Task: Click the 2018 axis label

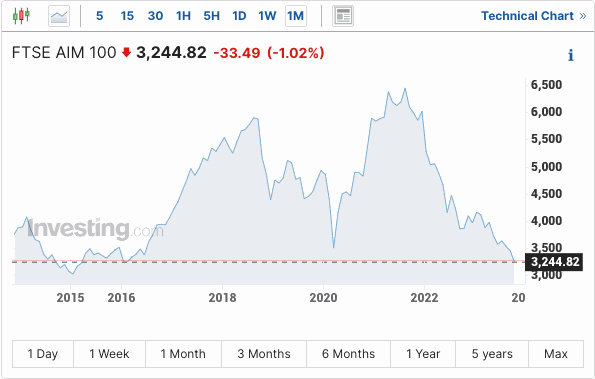Action: point(222,298)
